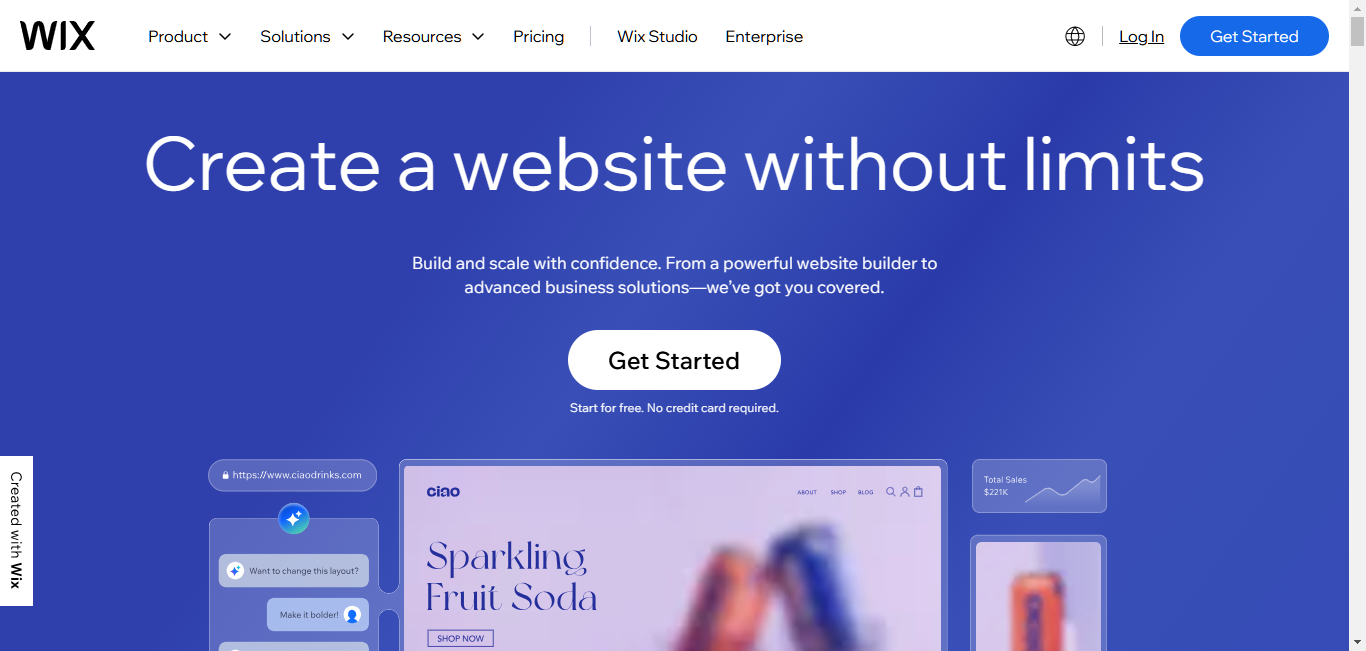The width and height of the screenshot is (1366, 651).
Task: Open the Enterprise menu item
Action: tap(764, 36)
